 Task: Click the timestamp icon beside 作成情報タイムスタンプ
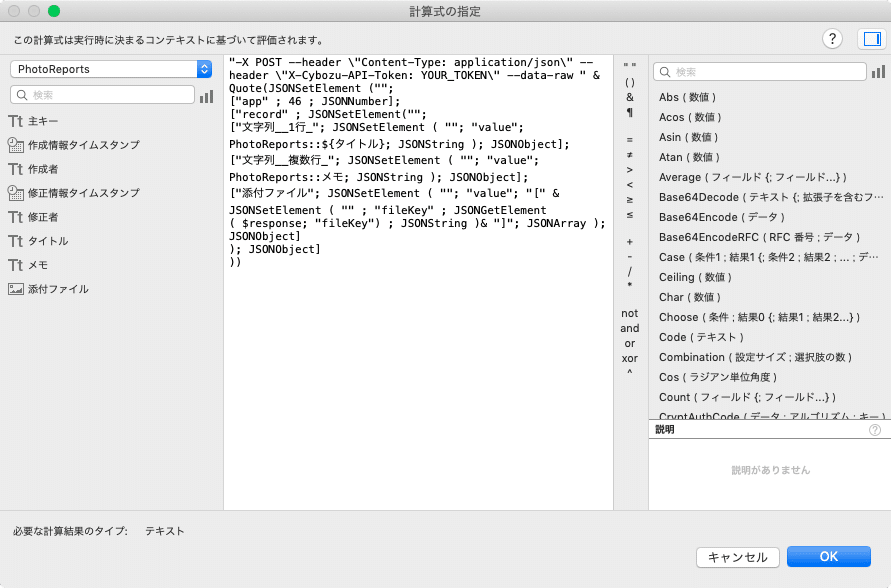click(x=15, y=145)
